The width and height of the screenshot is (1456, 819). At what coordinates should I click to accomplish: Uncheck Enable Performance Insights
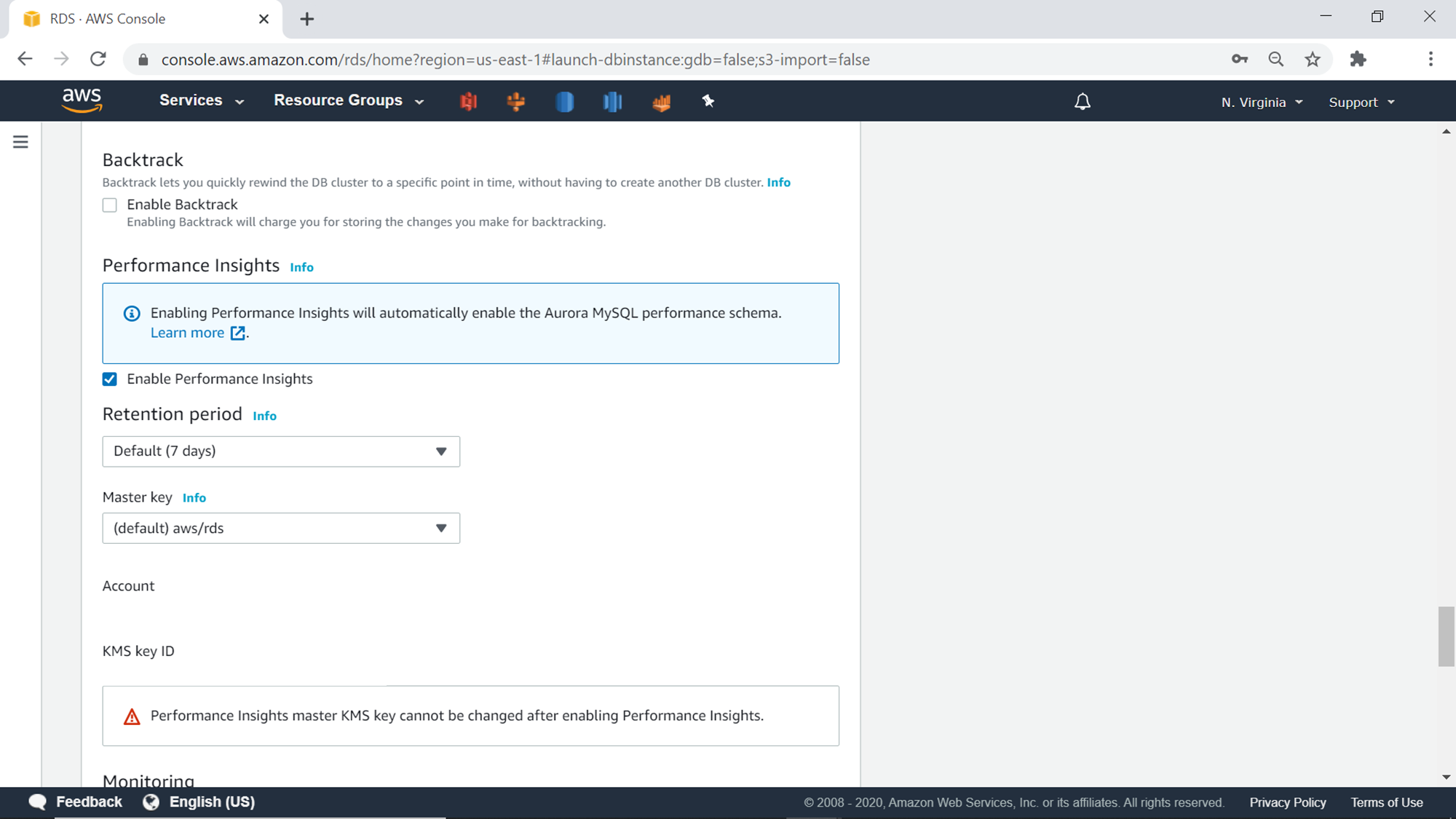[x=110, y=379]
